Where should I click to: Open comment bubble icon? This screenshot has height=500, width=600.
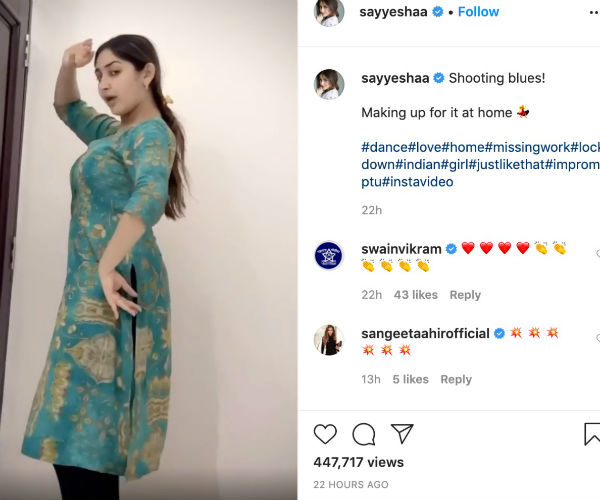(x=364, y=434)
